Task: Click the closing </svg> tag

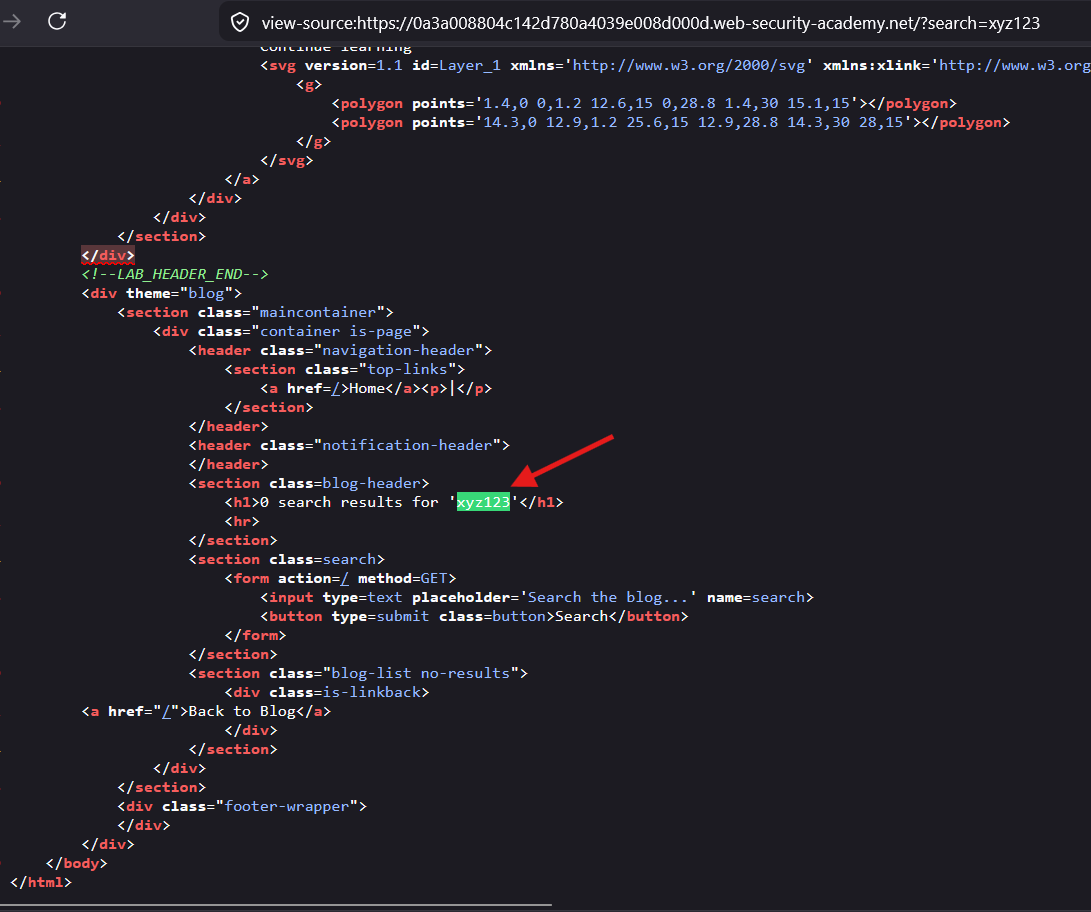Action: (287, 161)
